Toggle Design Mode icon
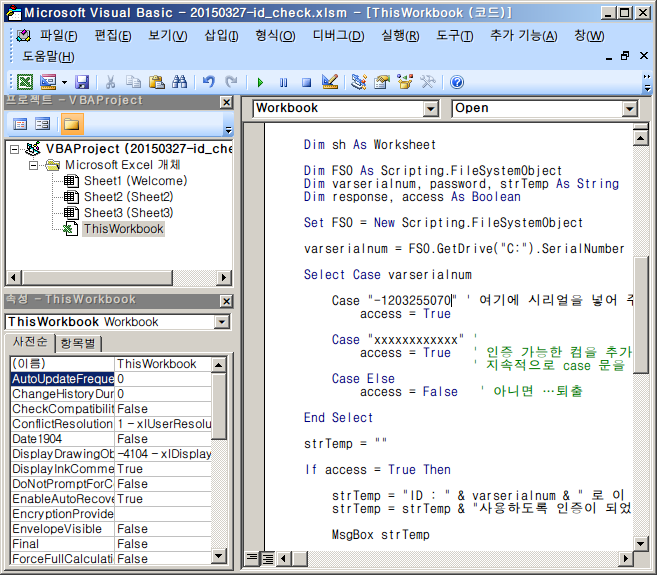The width and height of the screenshot is (657, 575). (x=330, y=82)
